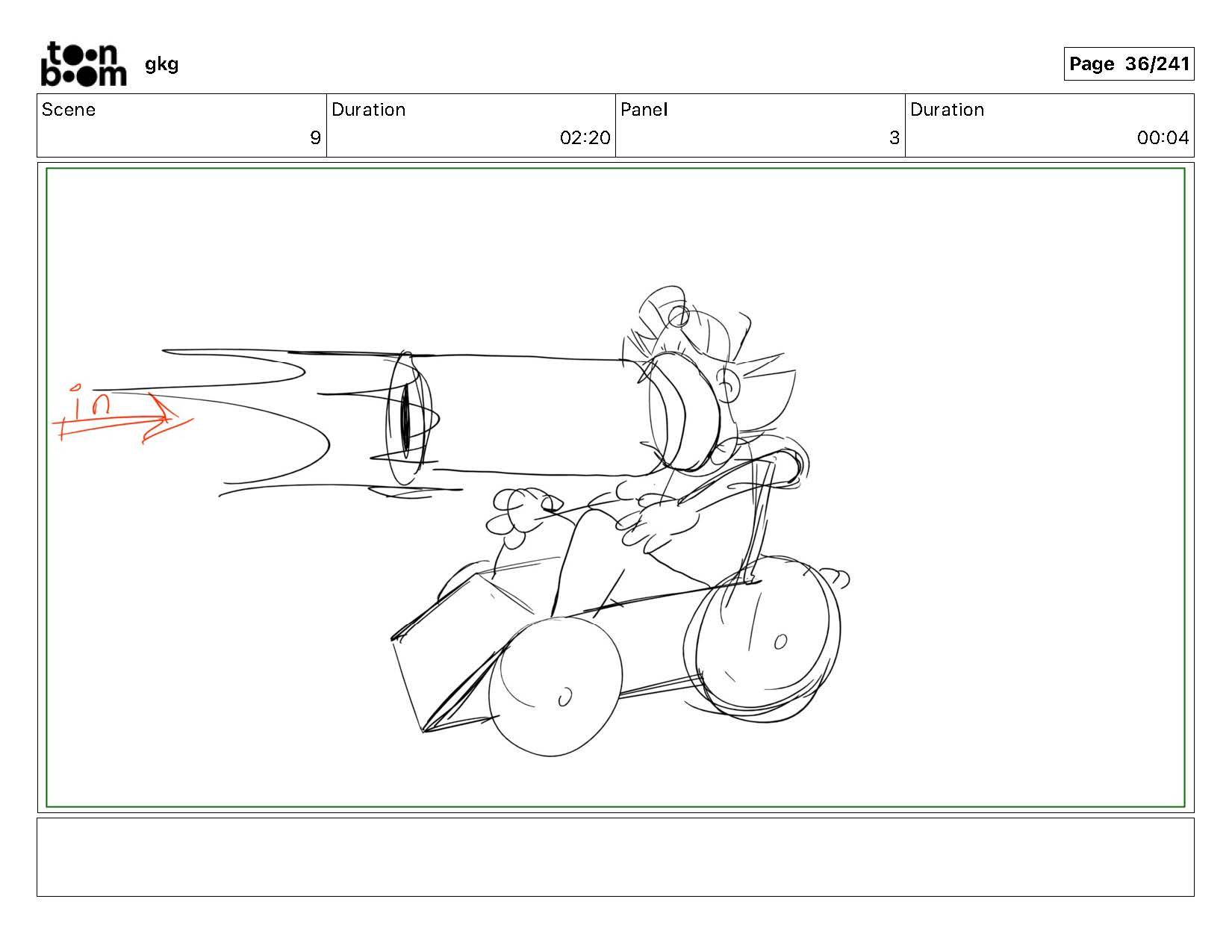Select the Duration label above "00:04"
The height and width of the screenshot is (952, 1232).
click(x=947, y=110)
